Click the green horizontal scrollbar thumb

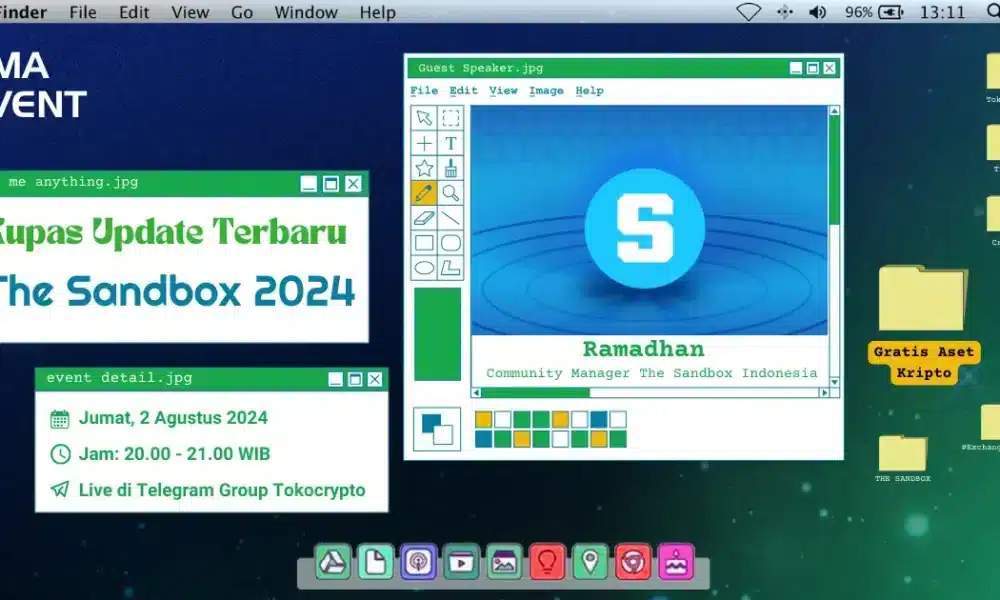click(x=536, y=393)
